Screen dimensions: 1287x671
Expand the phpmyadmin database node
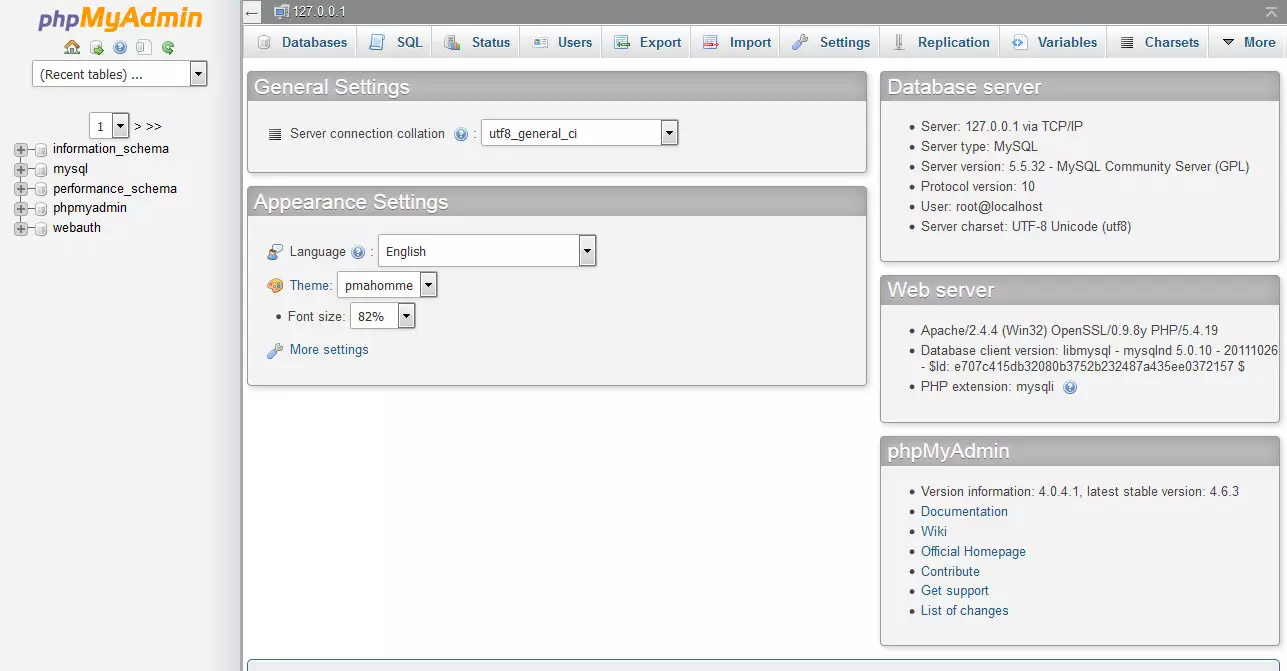click(20, 209)
